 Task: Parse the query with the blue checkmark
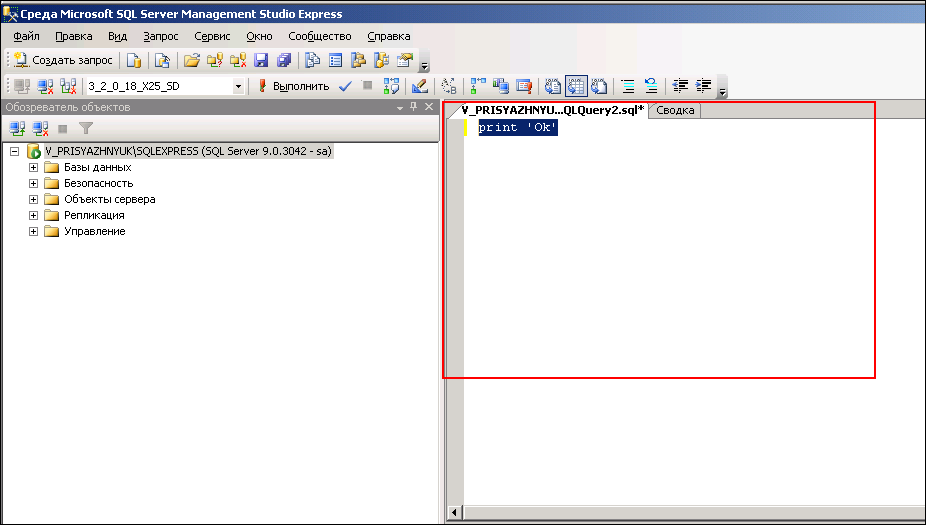345,86
